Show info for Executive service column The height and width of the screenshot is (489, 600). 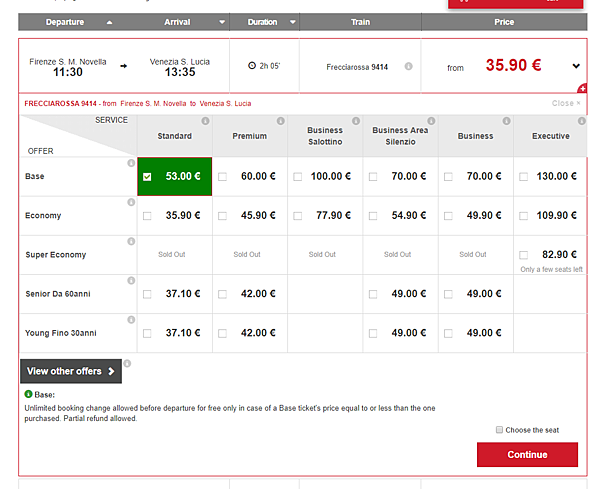[x=582, y=121]
